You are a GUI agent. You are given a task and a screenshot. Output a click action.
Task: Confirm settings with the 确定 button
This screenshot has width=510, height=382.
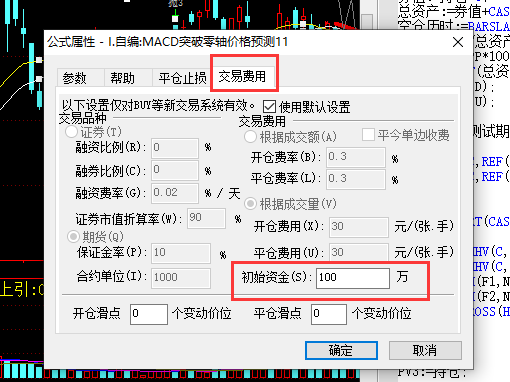[341, 350]
